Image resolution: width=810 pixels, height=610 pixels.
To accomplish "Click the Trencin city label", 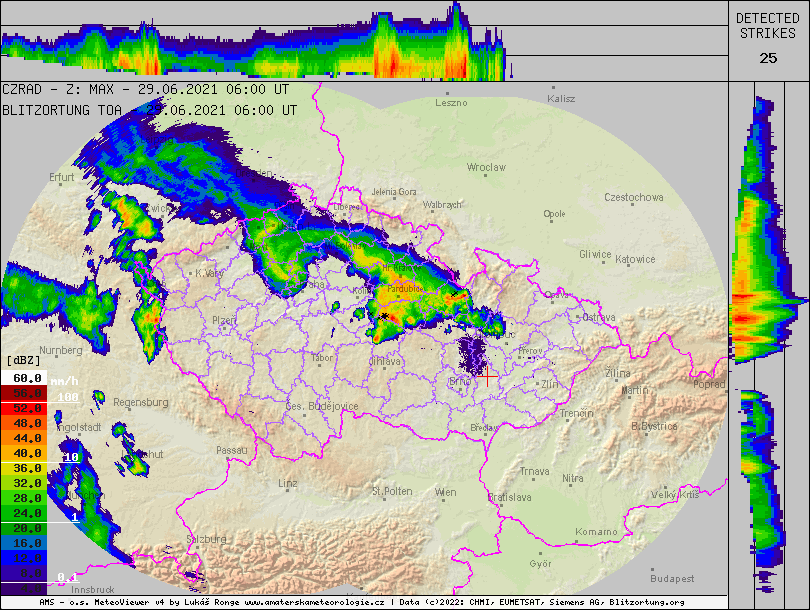I will (x=577, y=413).
